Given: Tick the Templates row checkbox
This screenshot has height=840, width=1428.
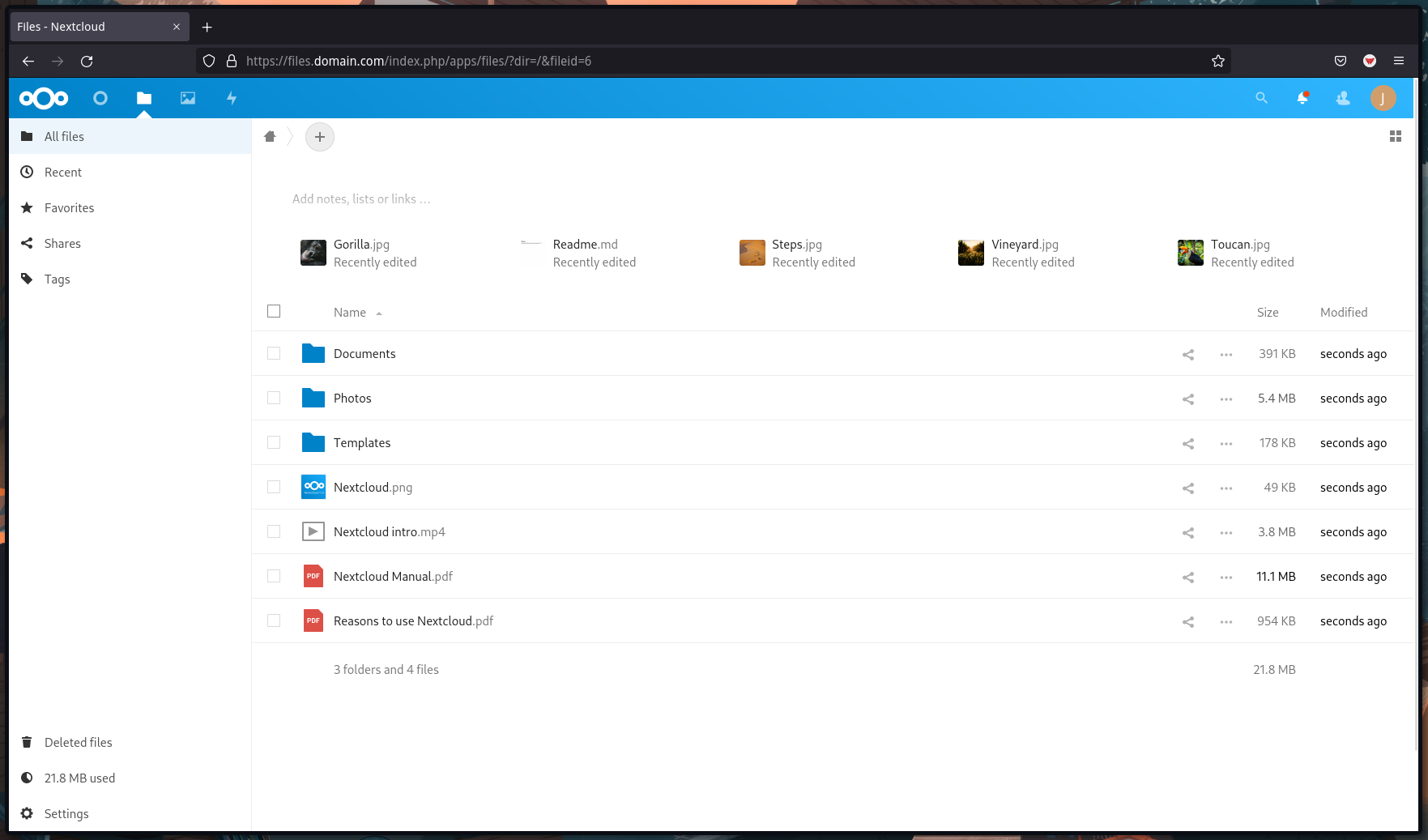Looking at the screenshot, I should tap(274, 442).
